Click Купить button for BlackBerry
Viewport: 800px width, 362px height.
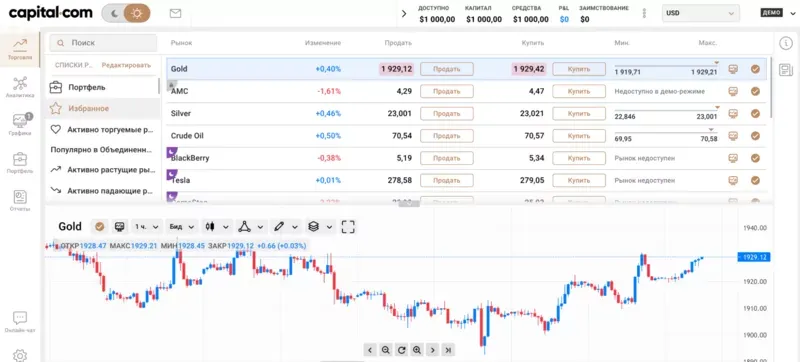579,158
